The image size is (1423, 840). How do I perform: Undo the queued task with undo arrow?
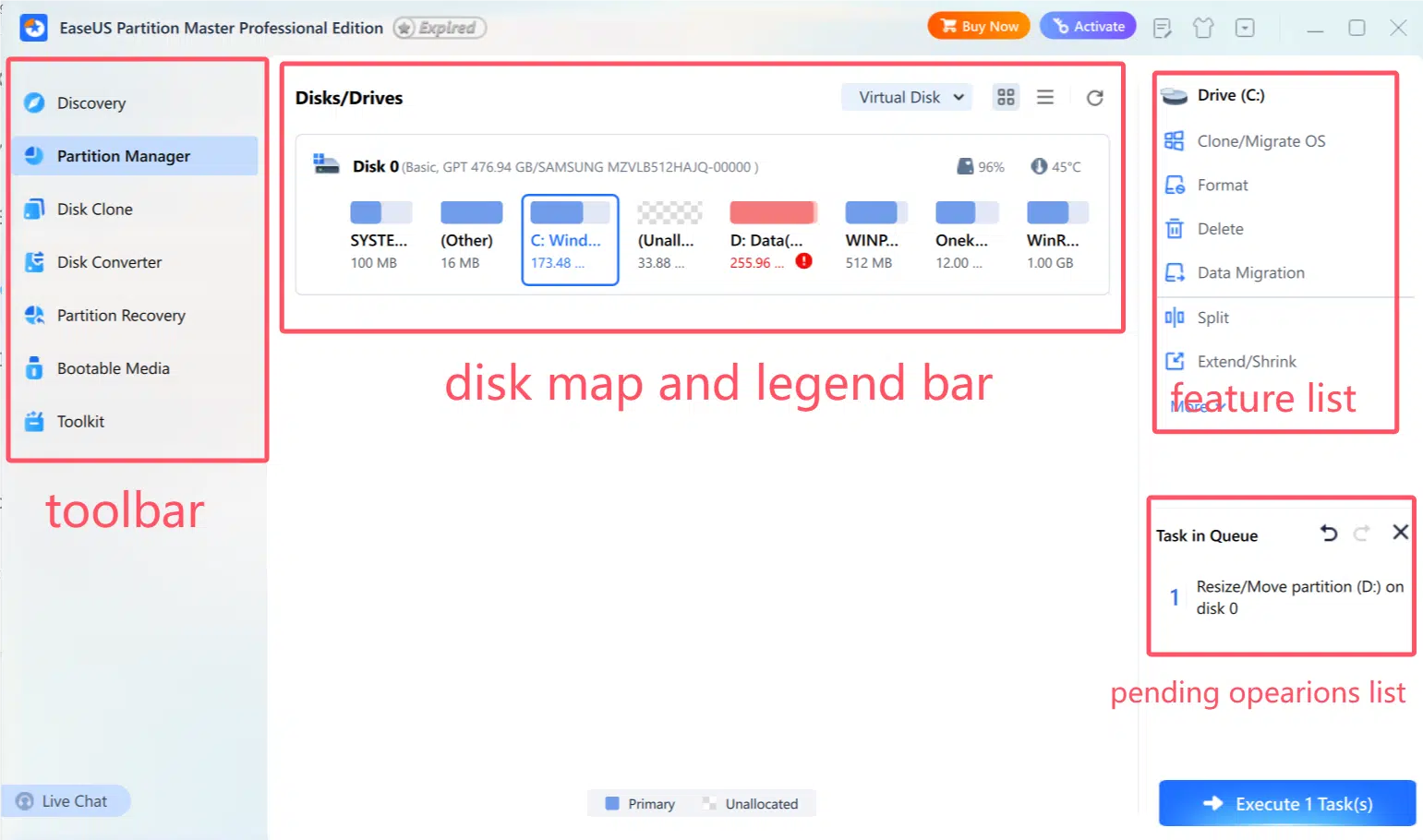point(1328,533)
